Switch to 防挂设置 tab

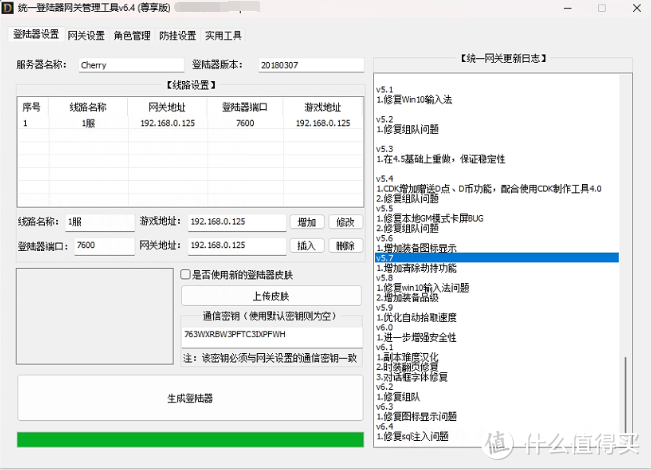click(x=178, y=36)
